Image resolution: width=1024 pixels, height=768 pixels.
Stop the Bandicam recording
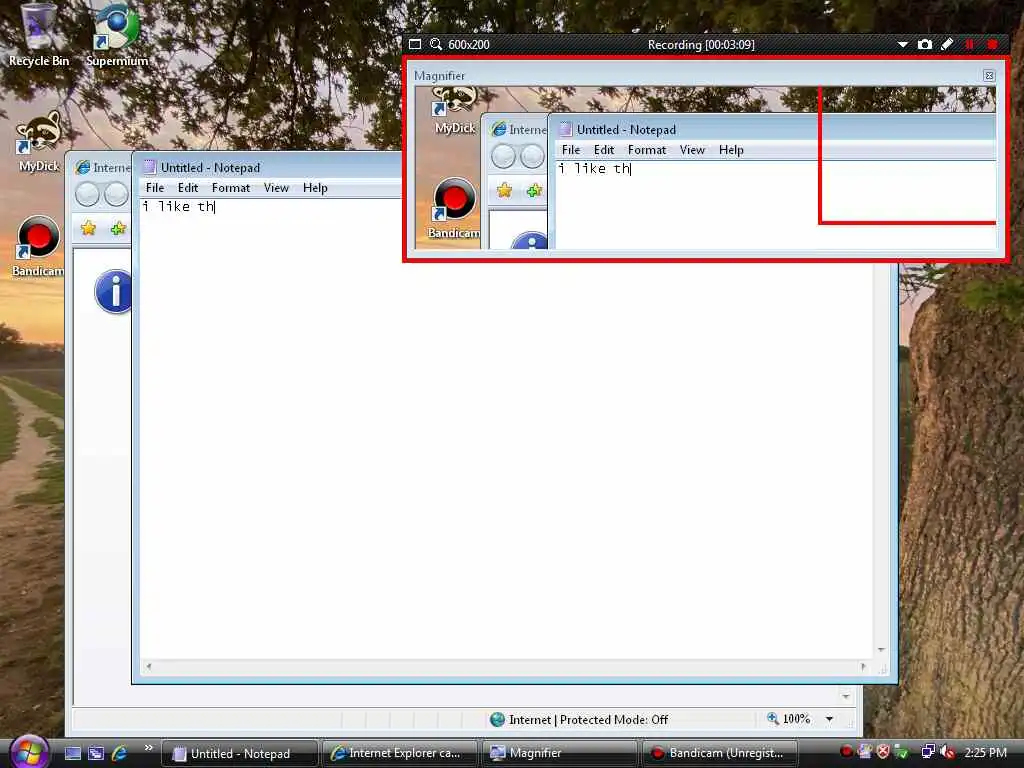tap(993, 44)
